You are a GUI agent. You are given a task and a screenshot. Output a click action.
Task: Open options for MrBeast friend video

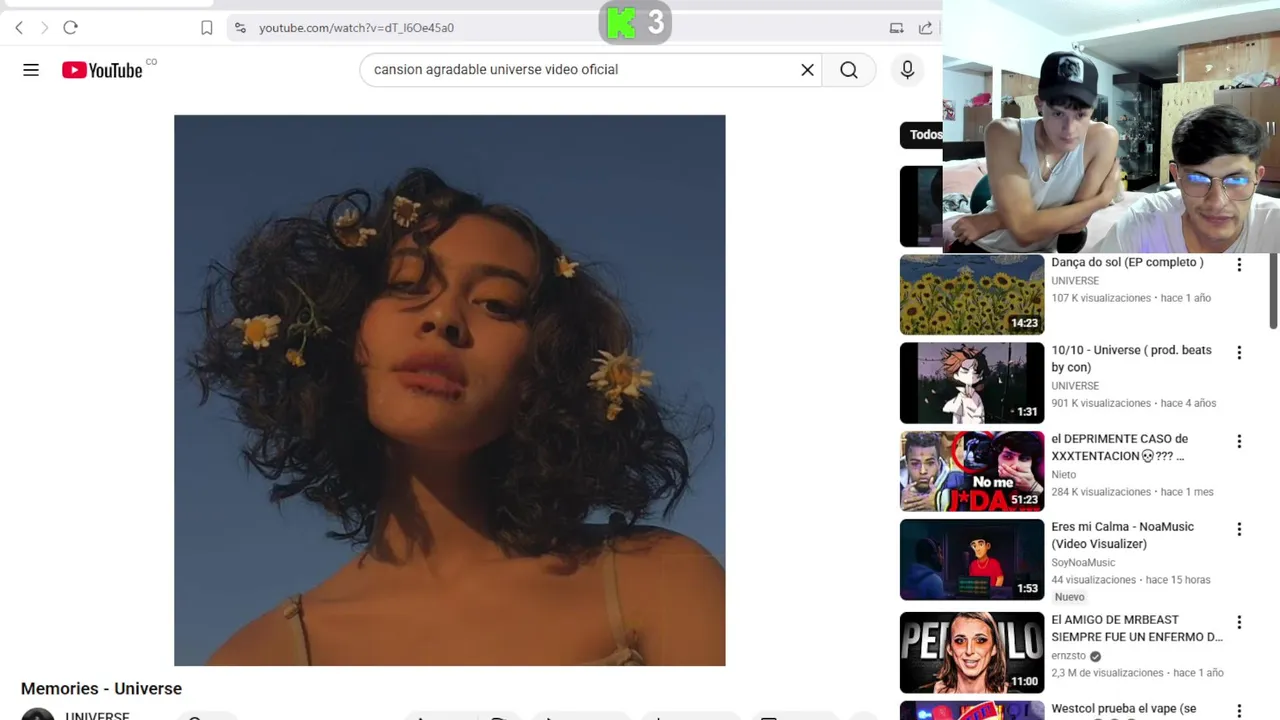coord(1239,622)
